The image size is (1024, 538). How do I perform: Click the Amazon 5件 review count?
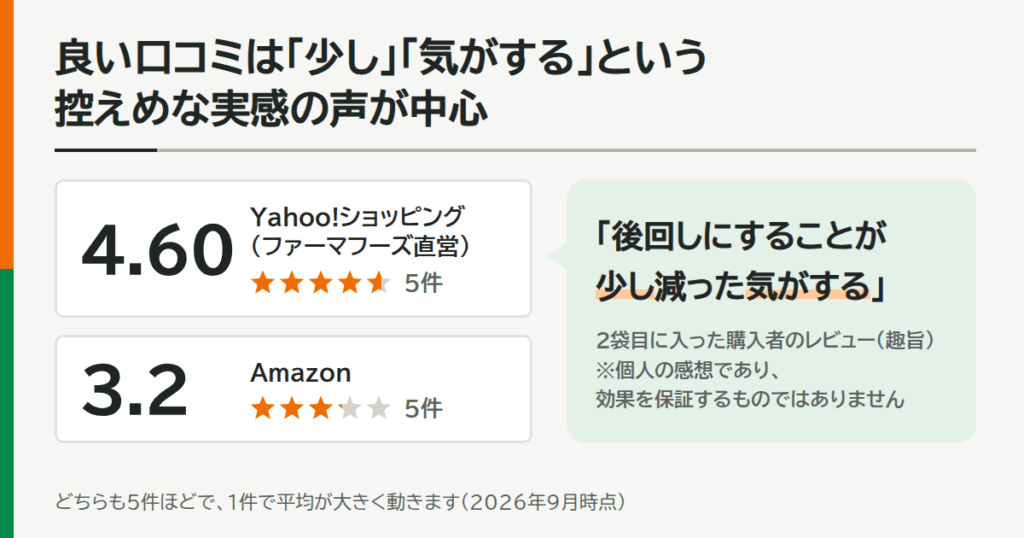point(423,409)
